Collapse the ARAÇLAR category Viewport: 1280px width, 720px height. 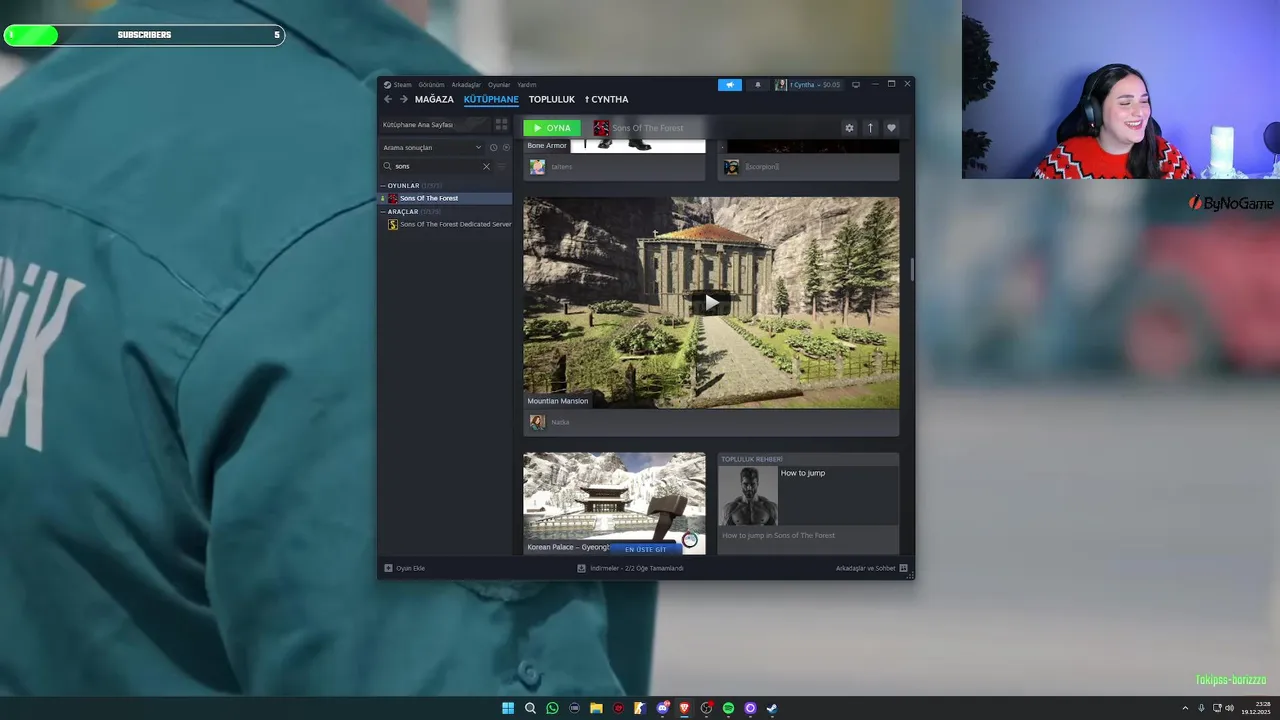(383, 212)
